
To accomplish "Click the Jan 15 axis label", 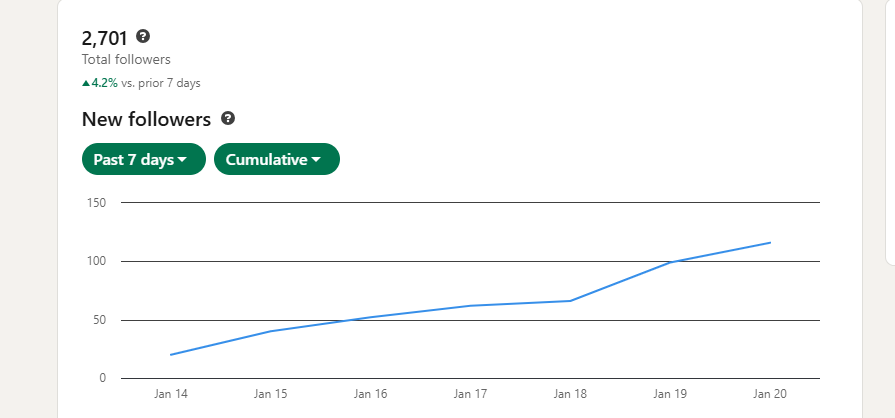I will pos(271,394).
